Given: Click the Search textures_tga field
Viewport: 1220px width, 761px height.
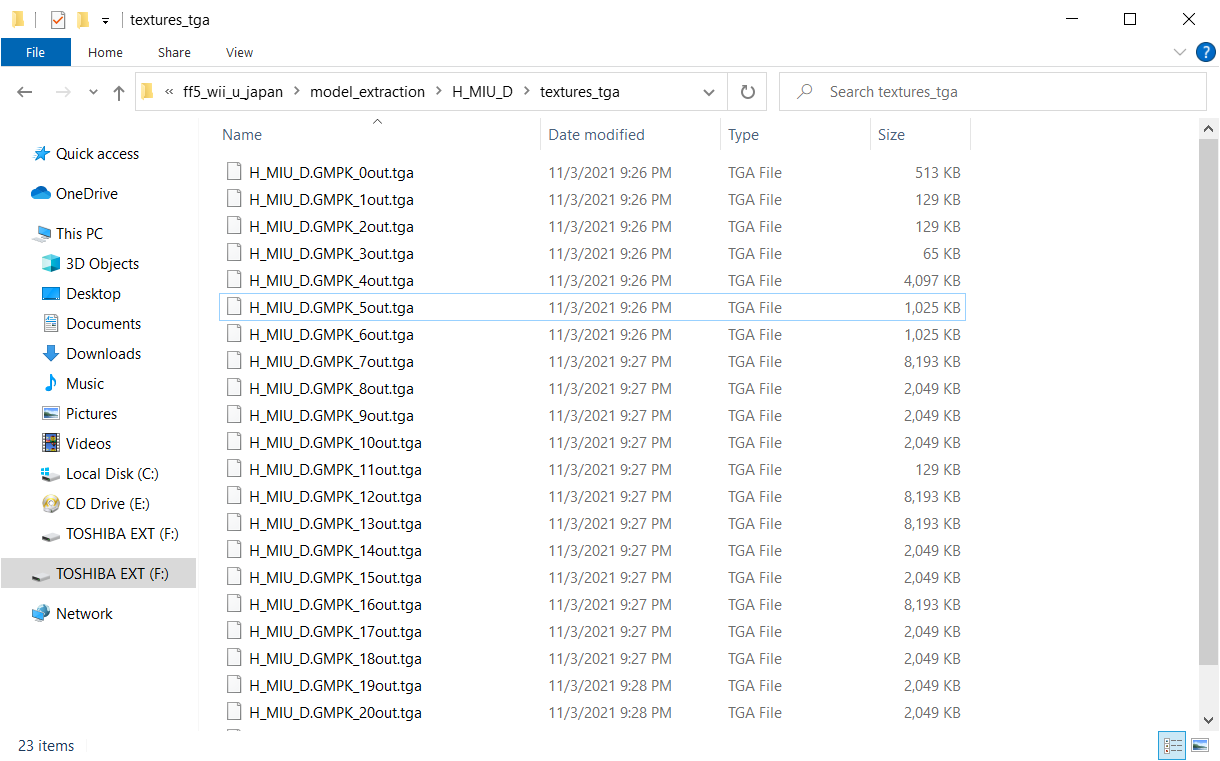Looking at the screenshot, I should click(993, 92).
